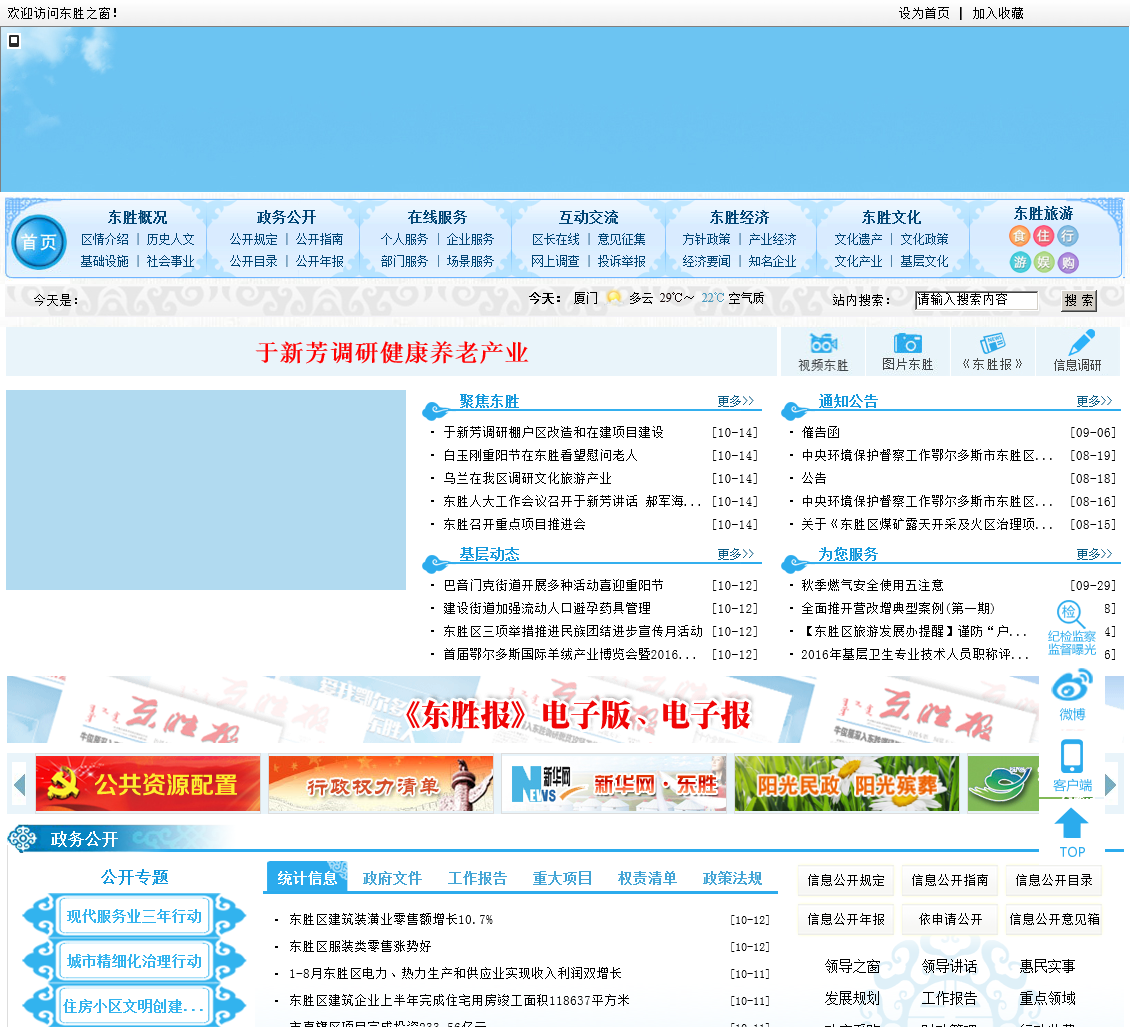
Task: Click 信息公开规定 button
Action: point(846,880)
